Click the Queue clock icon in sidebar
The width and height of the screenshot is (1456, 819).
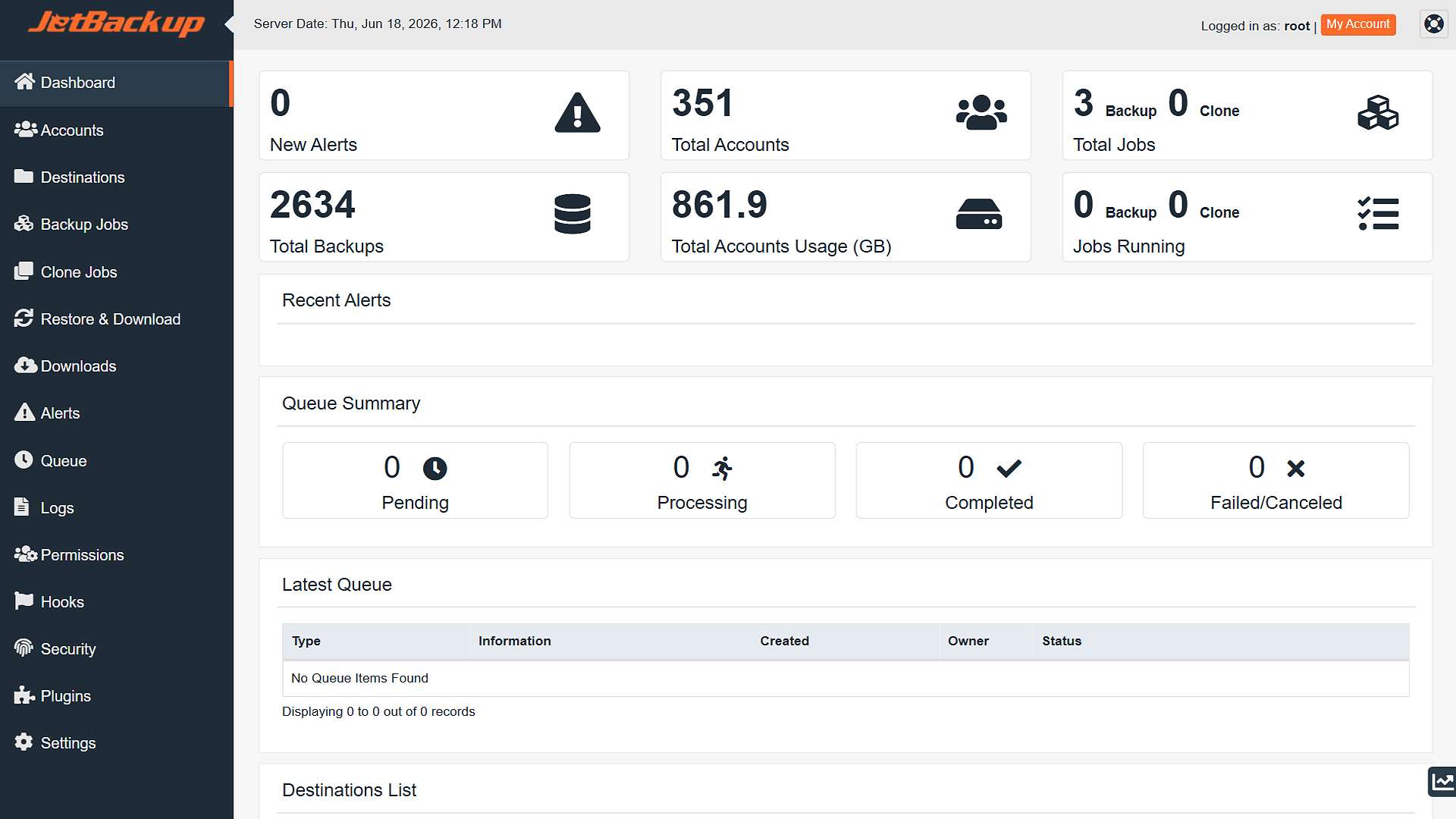pos(24,460)
